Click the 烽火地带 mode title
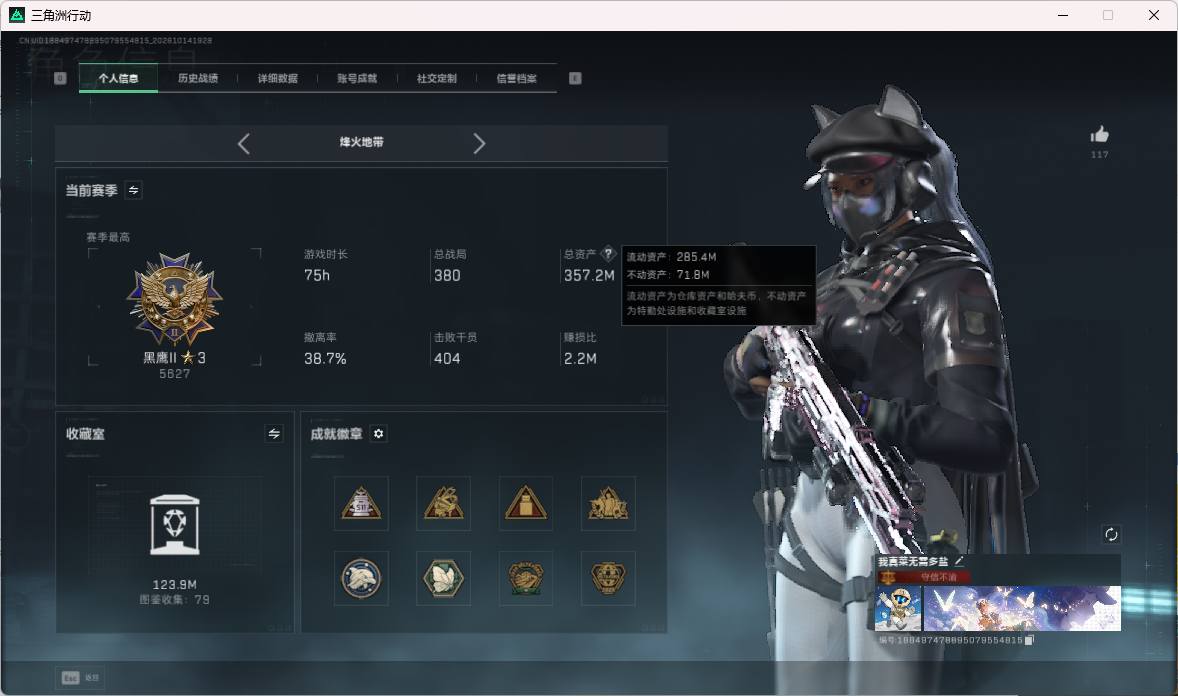Screen dimensions: 1178x696 361,142
